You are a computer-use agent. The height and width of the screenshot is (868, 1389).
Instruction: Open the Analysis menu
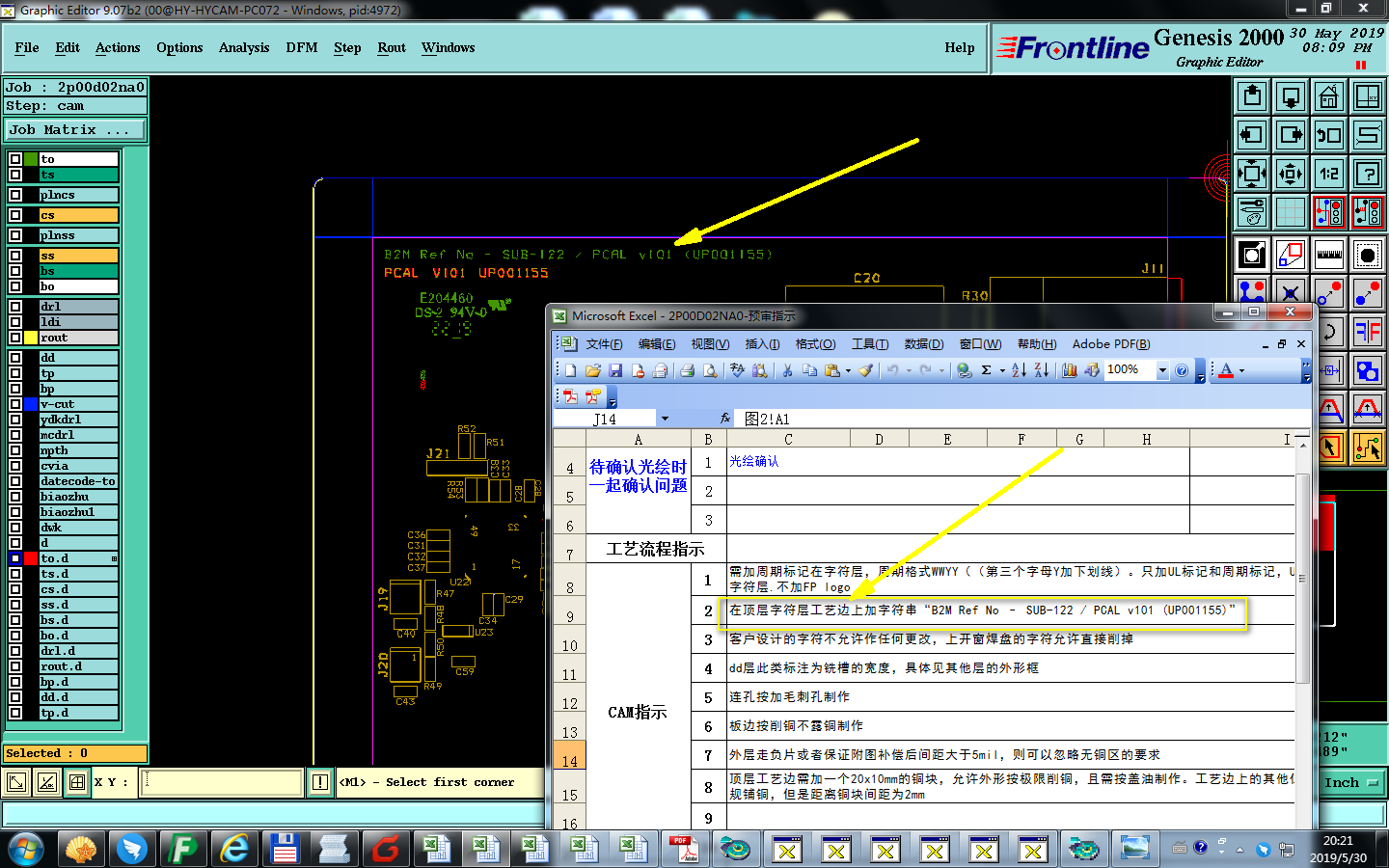244,47
